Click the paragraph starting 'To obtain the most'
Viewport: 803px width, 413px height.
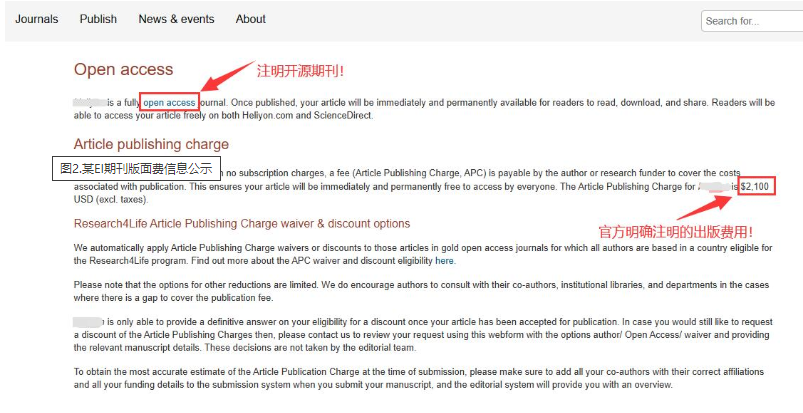[418, 378]
